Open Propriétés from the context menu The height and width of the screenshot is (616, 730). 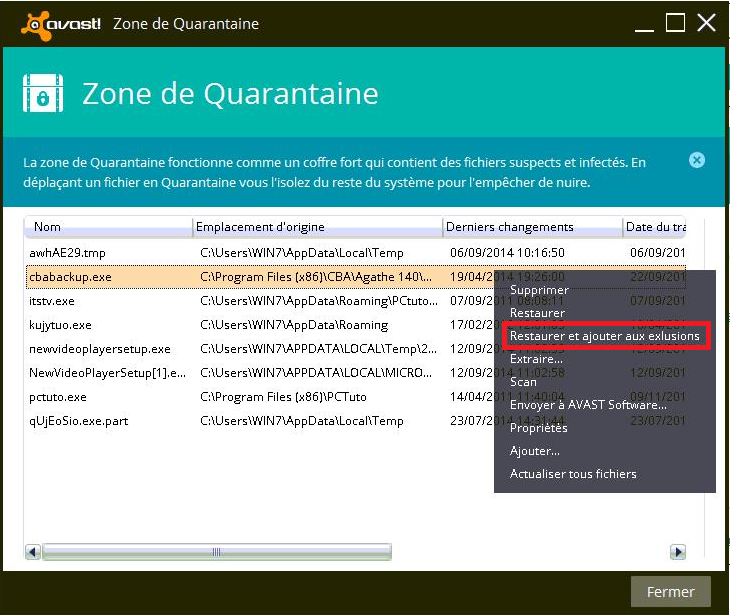coord(539,428)
